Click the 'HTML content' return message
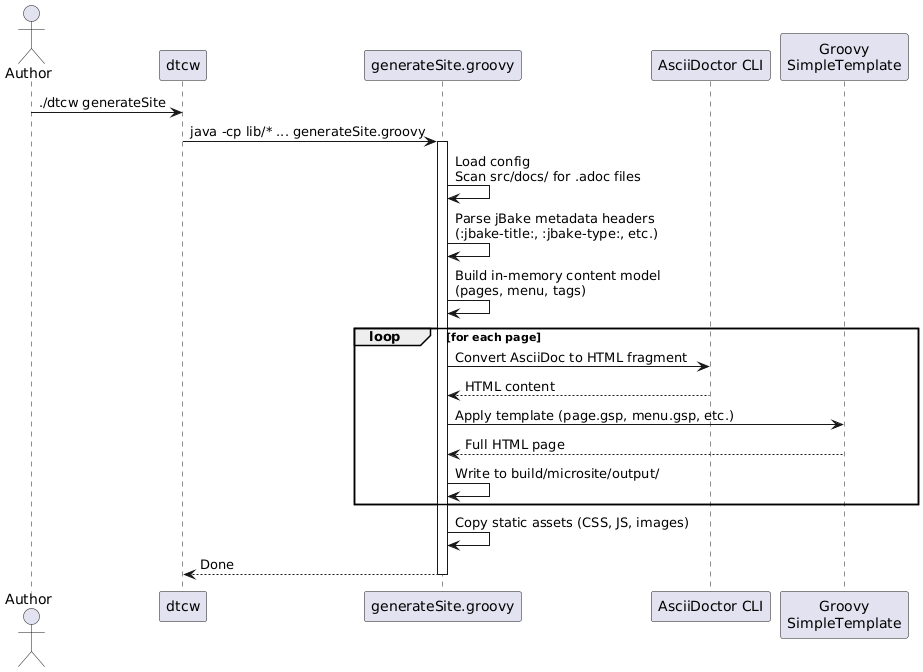The width and height of the screenshot is (923, 672). click(x=510, y=387)
